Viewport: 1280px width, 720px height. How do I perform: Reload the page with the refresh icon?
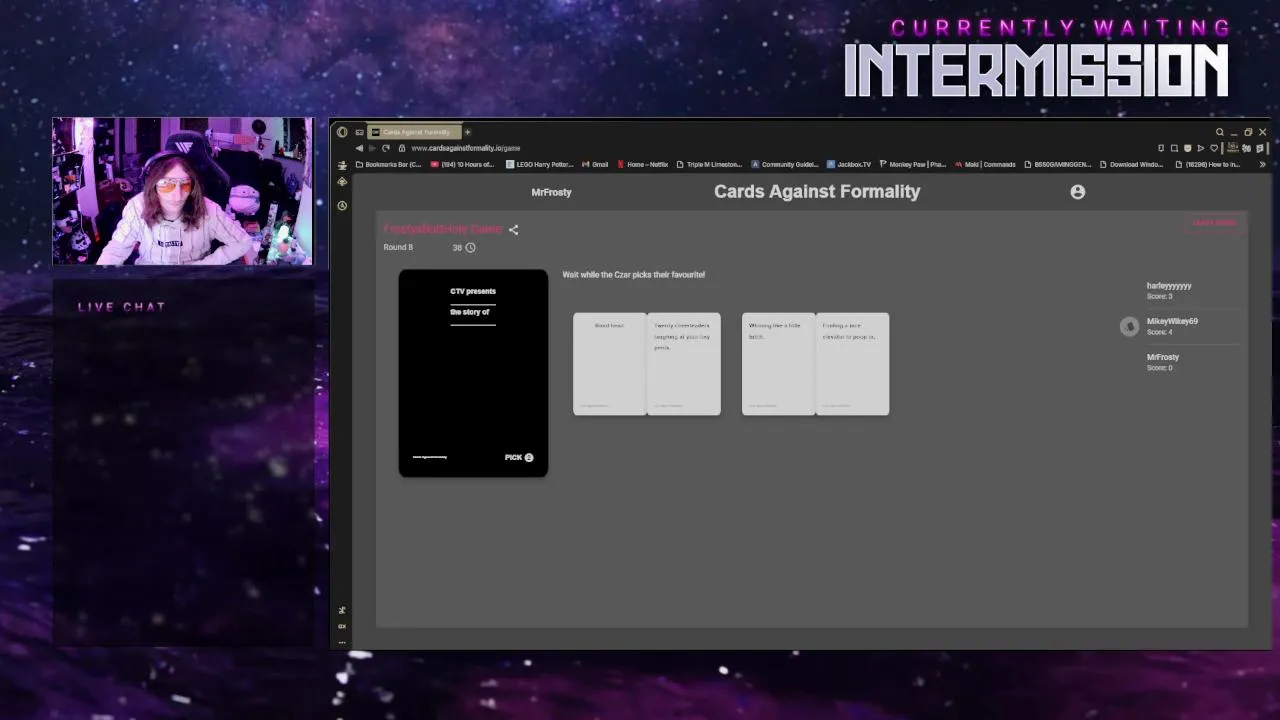tap(386, 148)
